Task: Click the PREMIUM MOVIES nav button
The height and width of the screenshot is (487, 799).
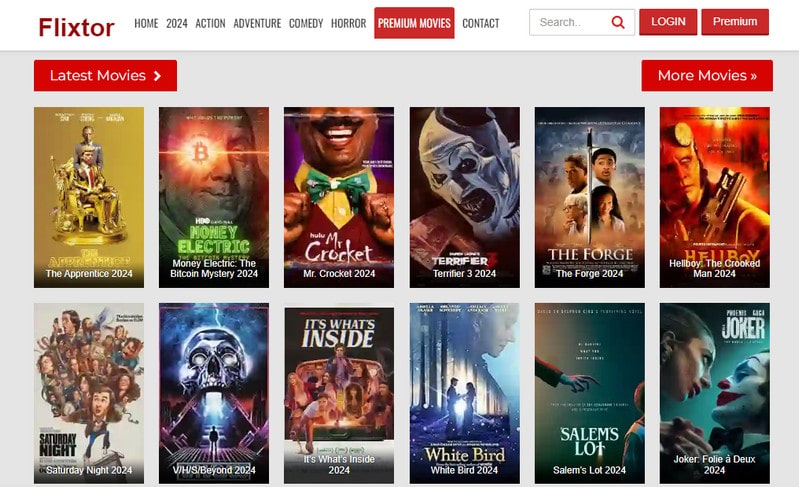Action: (x=414, y=23)
